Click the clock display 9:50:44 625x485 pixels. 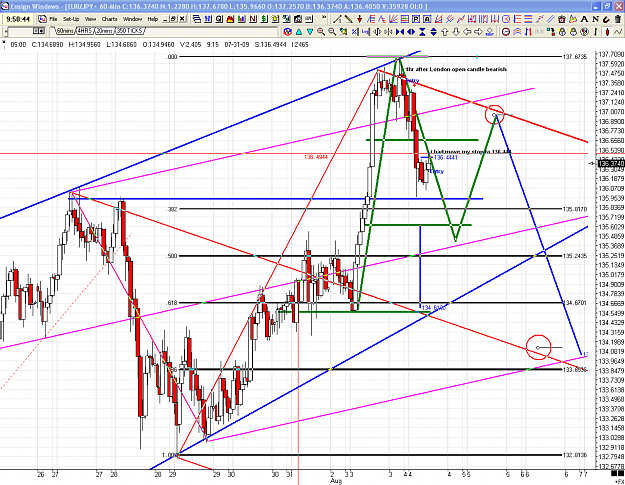tap(18, 19)
